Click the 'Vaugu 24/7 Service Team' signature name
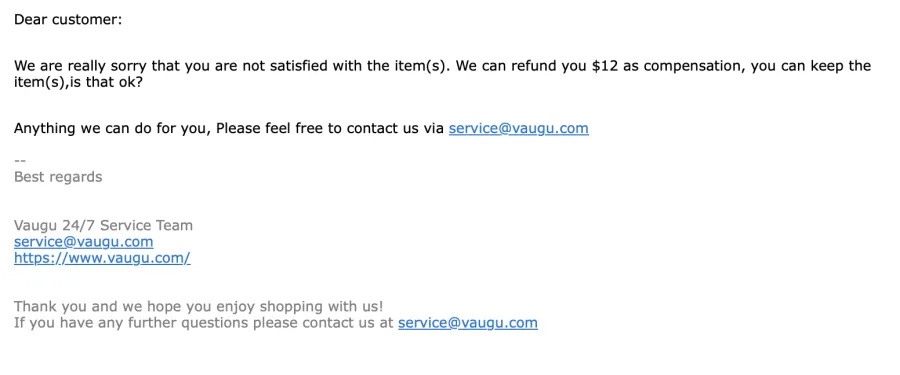Screen dimensions: 900x375 tap(103, 225)
